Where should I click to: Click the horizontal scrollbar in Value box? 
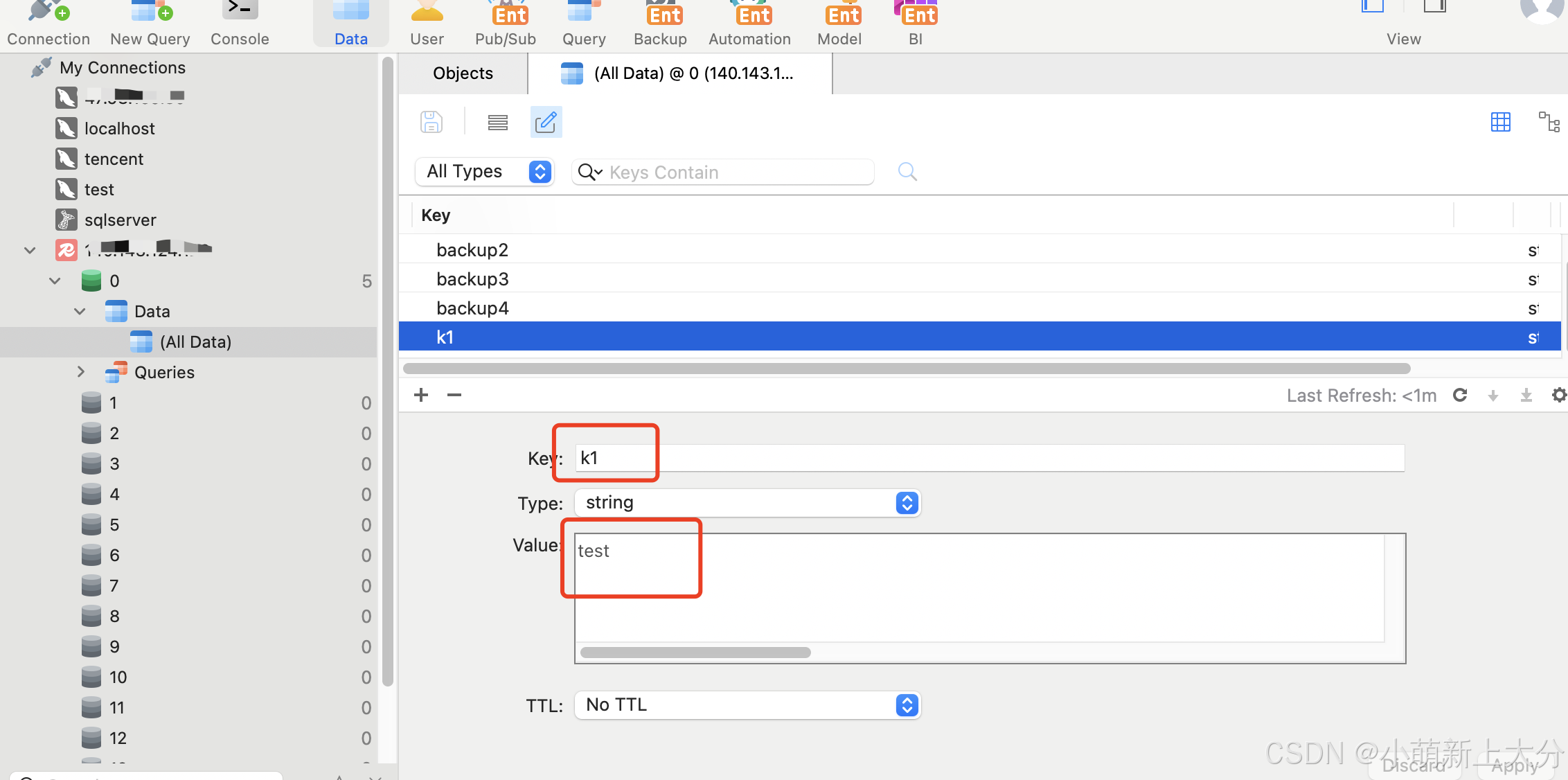(x=695, y=653)
